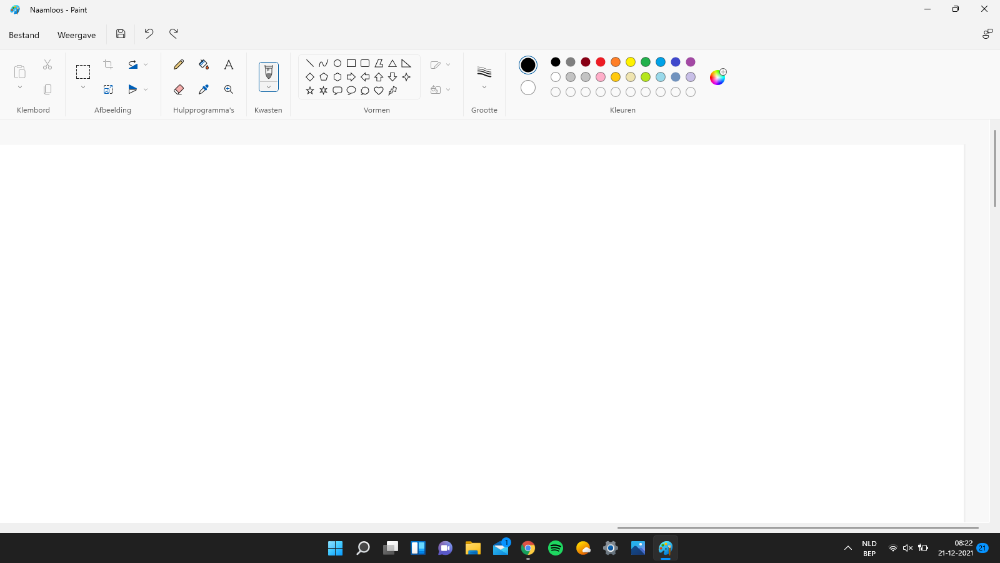The height and width of the screenshot is (563, 1000).
Task: Expand the rotate image dropdown arrow
Action: (x=146, y=65)
